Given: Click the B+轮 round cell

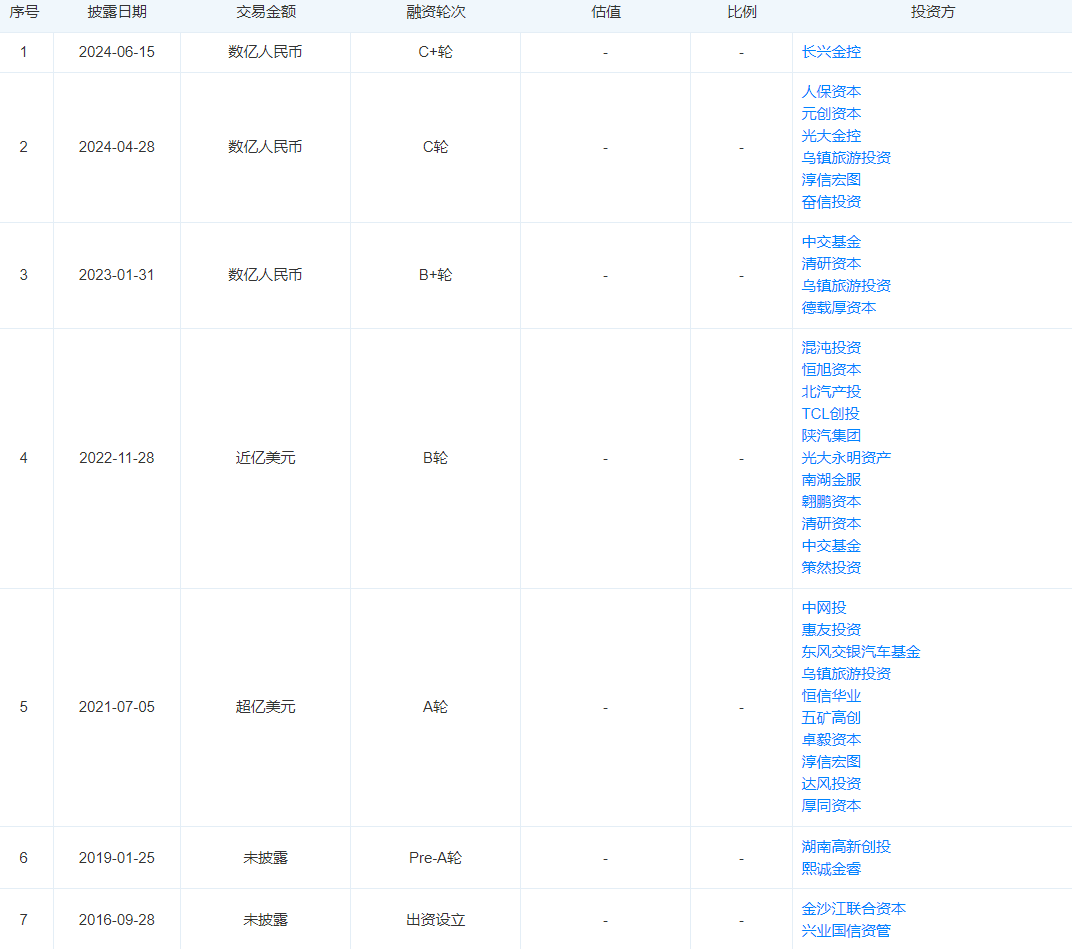Looking at the screenshot, I should click(x=436, y=275).
